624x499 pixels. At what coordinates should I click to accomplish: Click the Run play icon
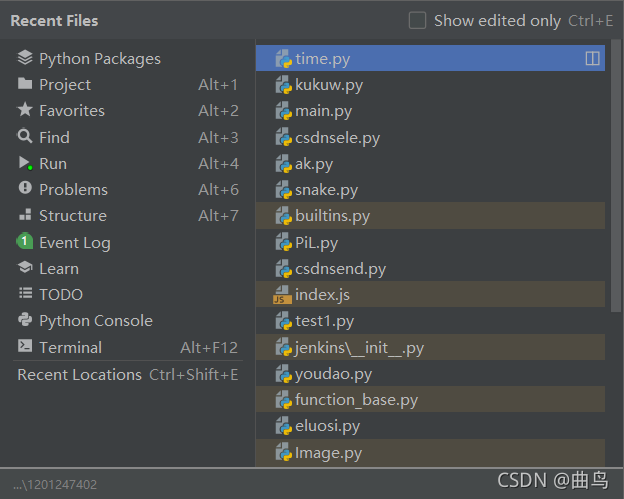pos(25,163)
